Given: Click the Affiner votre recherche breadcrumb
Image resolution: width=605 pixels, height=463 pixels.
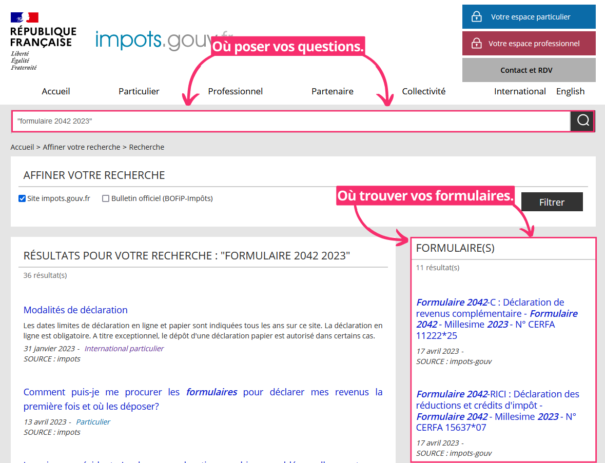Looking at the screenshot, I should coord(81,147).
